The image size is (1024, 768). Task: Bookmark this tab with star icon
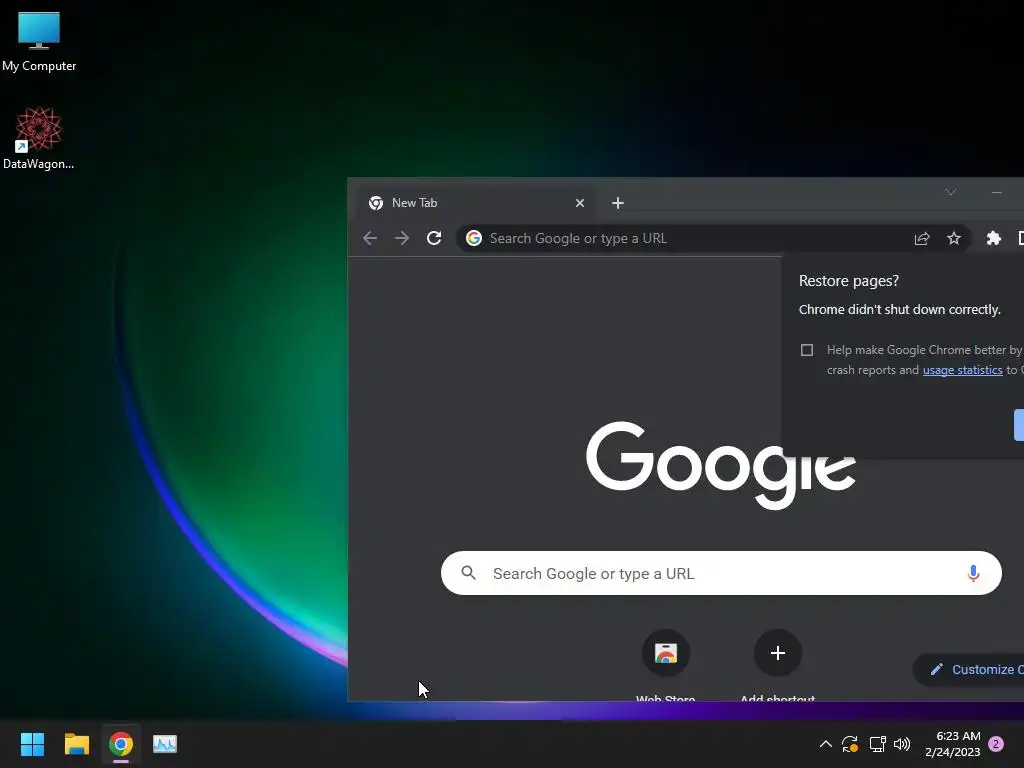[x=953, y=238]
